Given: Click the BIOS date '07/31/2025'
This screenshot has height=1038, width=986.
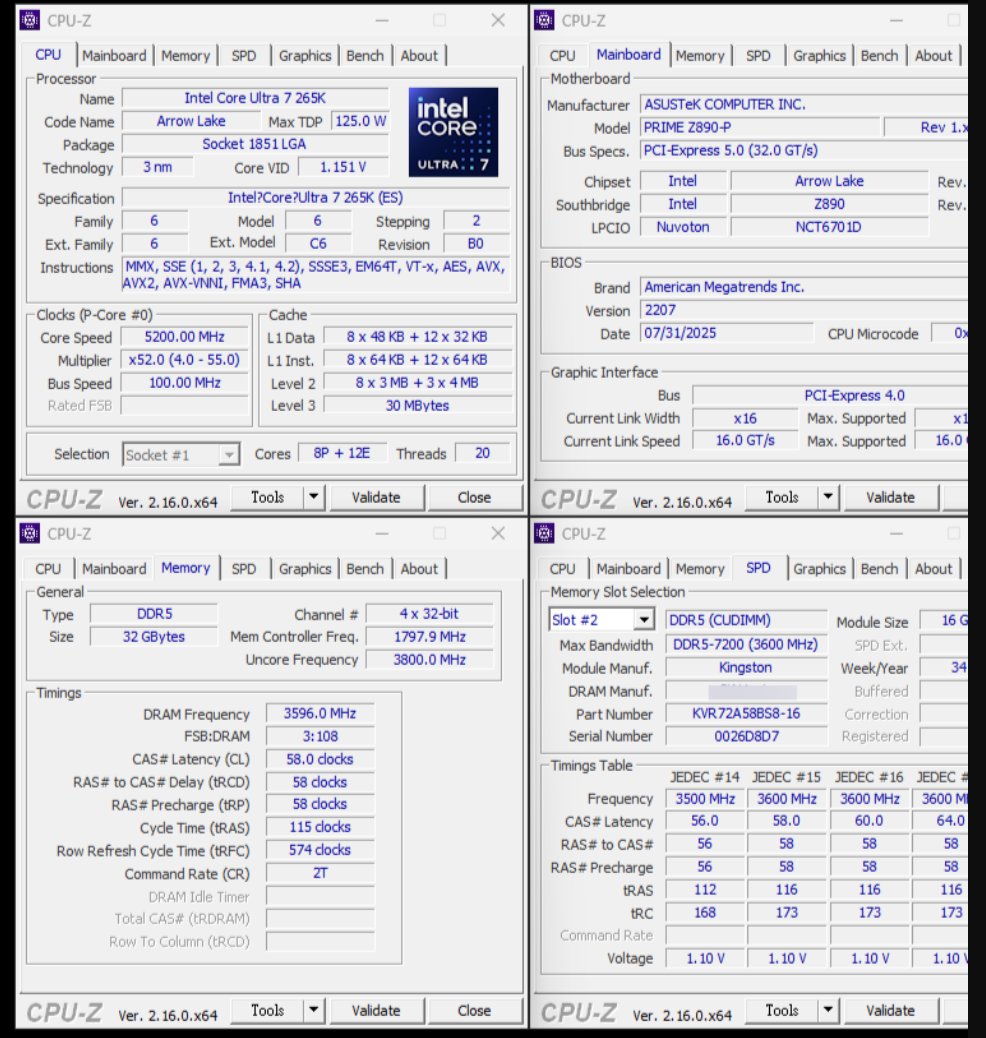Looking at the screenshot, I should coord(726,333).
